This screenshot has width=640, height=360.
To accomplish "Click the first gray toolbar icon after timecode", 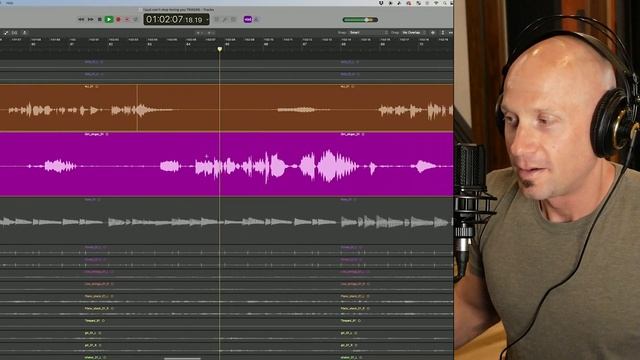I will [217, 19].
